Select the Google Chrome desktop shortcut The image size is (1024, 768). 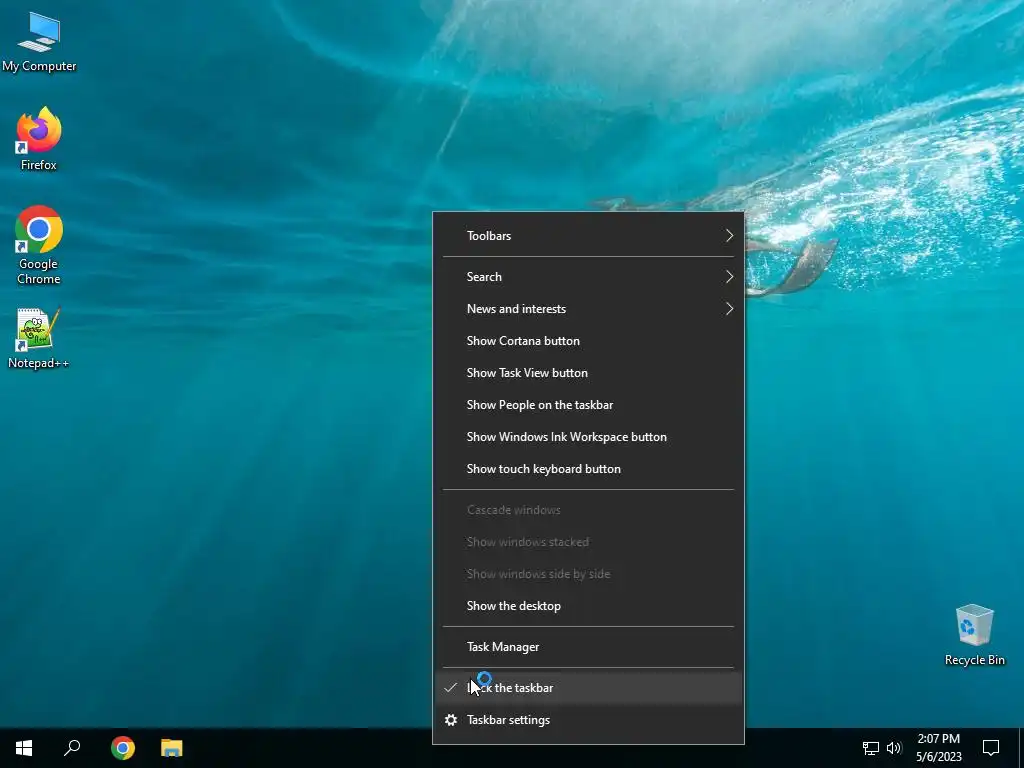(x=39, y=245)
